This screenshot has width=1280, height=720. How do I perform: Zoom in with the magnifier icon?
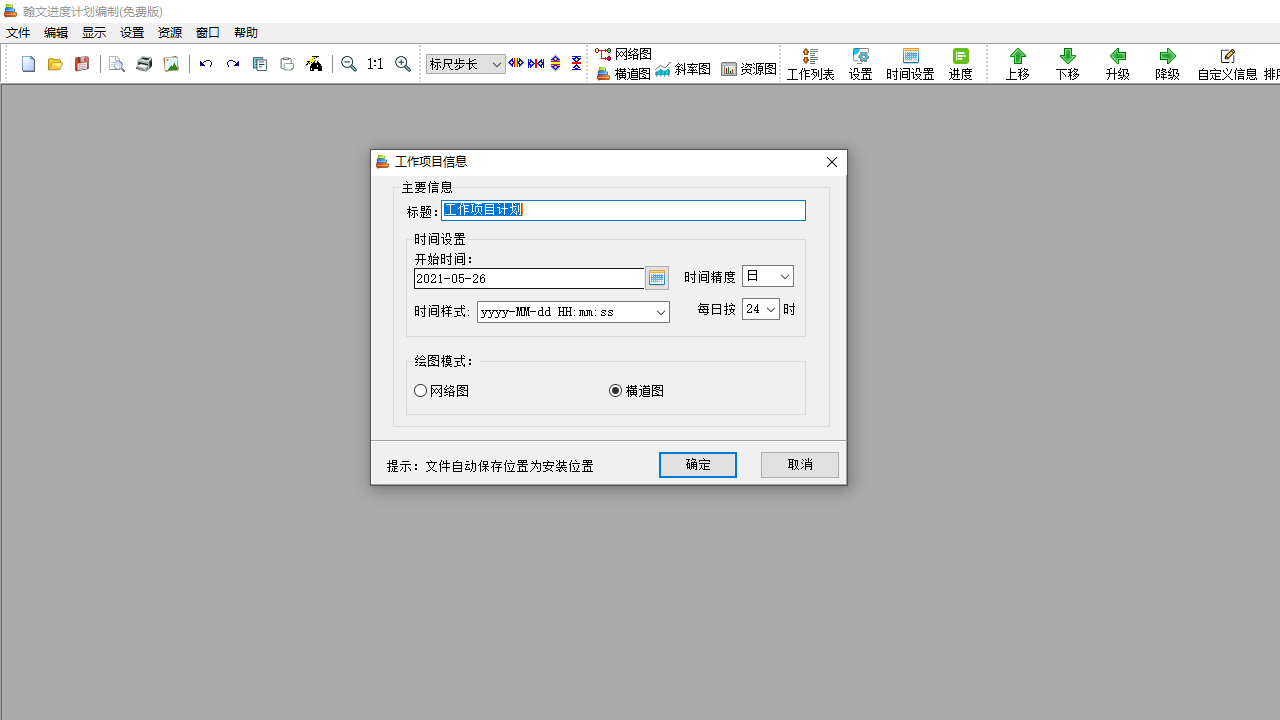point(403,63)
